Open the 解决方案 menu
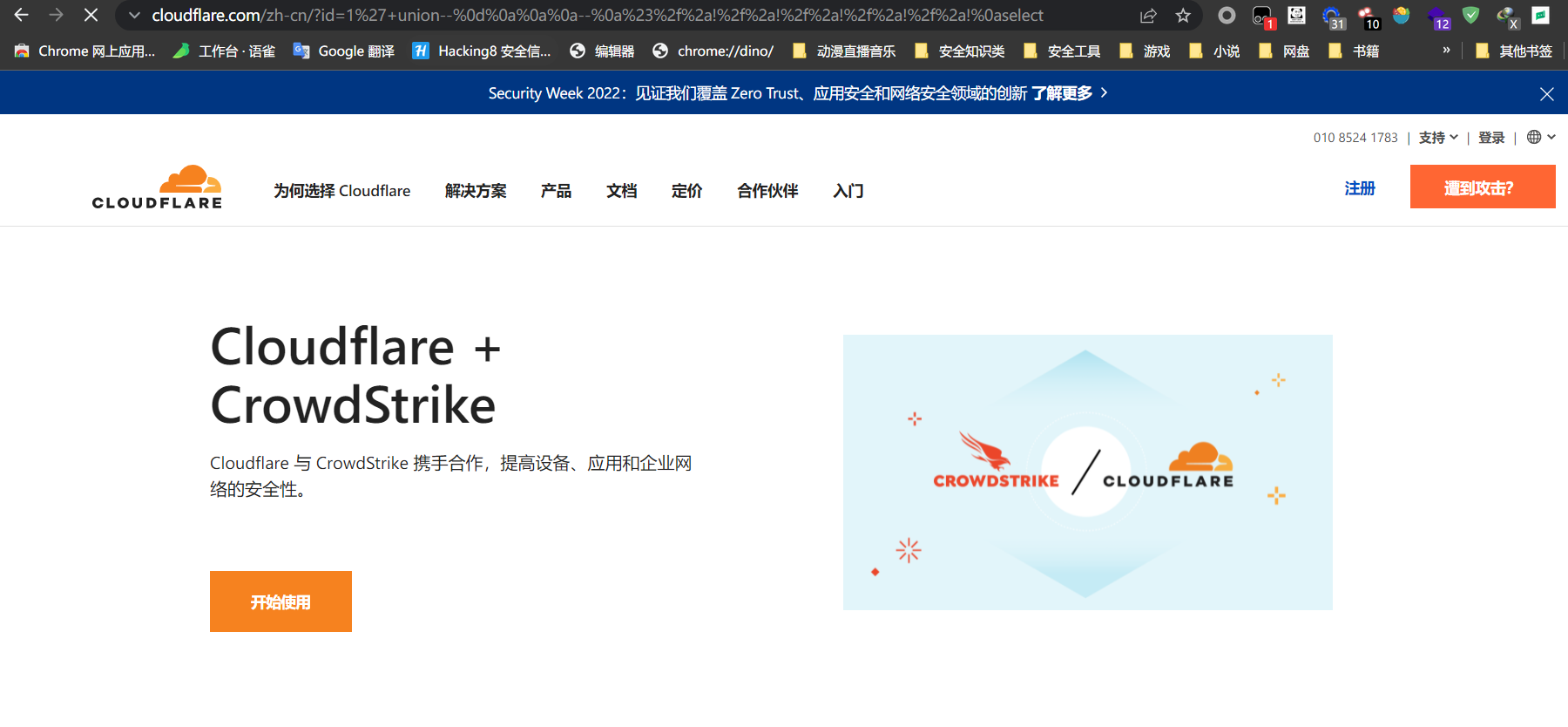The height and width of the screenshot is (727, 1568). 476,191
